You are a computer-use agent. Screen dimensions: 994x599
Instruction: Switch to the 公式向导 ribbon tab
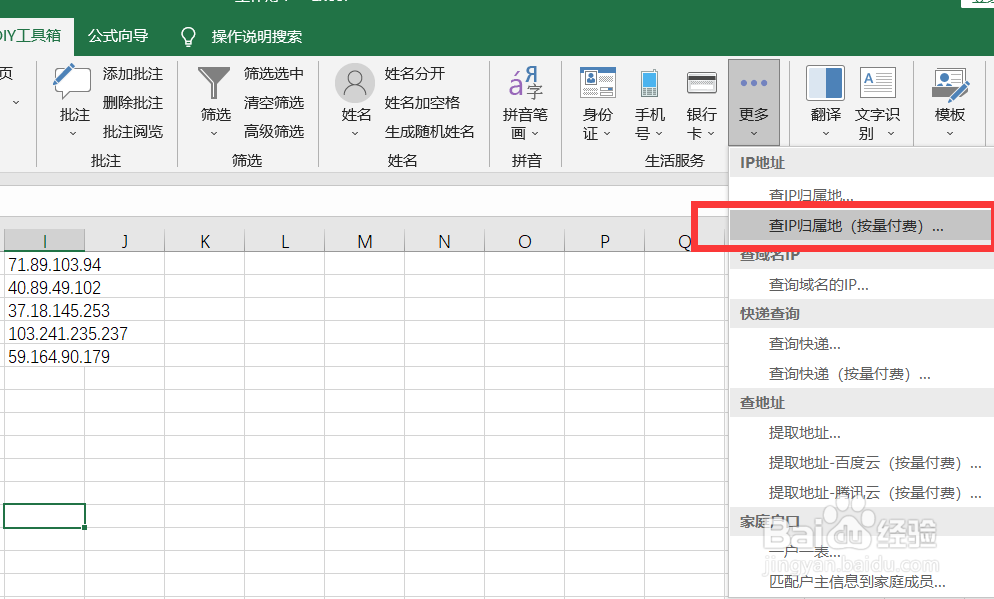click(117, 35)
